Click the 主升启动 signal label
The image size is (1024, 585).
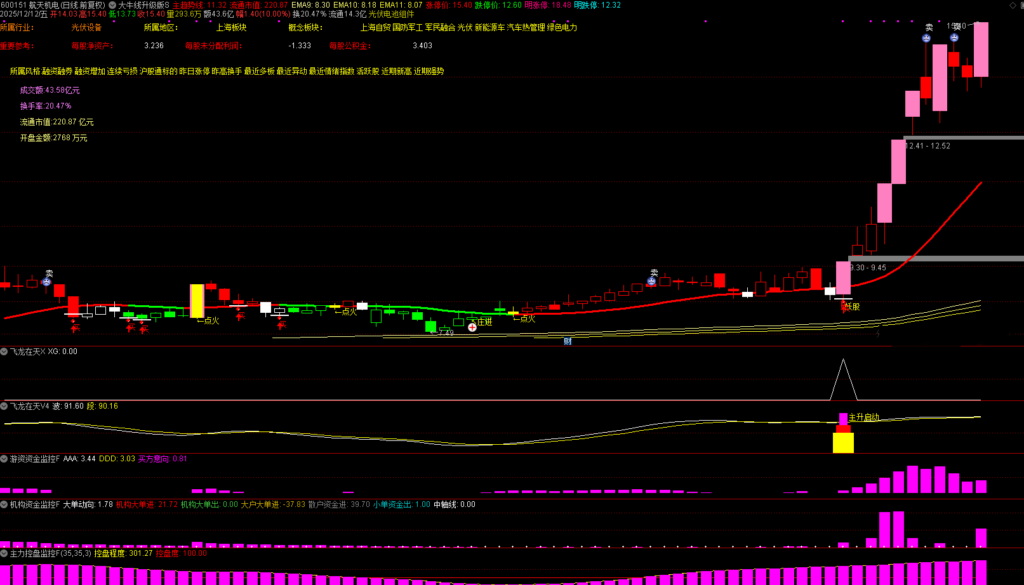coord(863,417)
